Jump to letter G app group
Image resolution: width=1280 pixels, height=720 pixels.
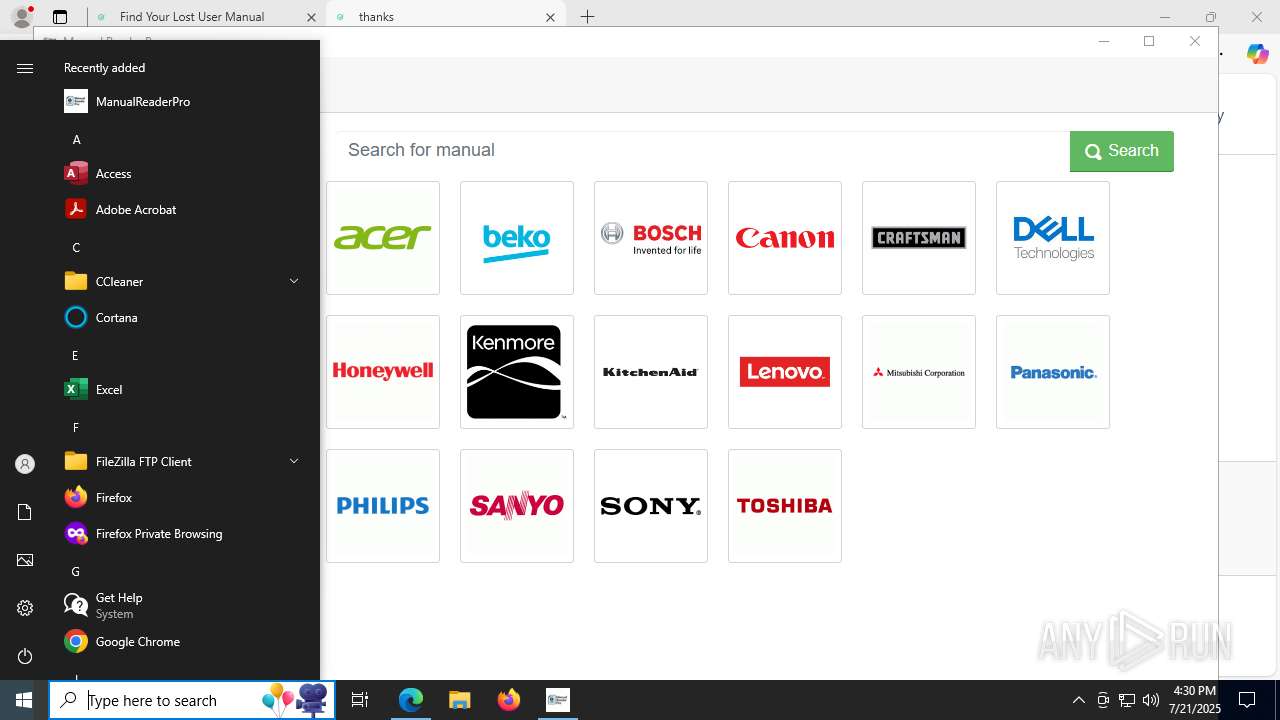(x=75, y=572)
